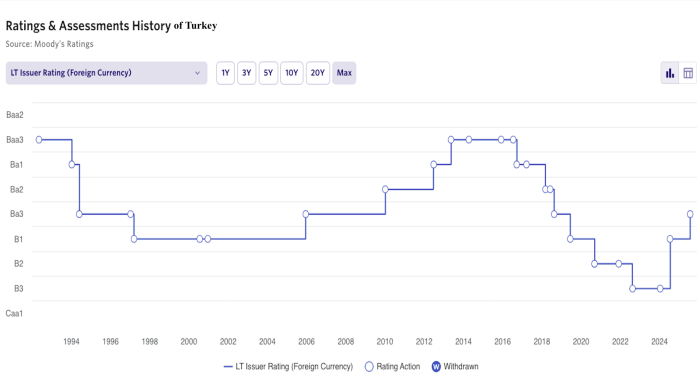Toggle Withdrawn legend marker
Viewport: 700px width, 392px height.
(x=436, y=367)
